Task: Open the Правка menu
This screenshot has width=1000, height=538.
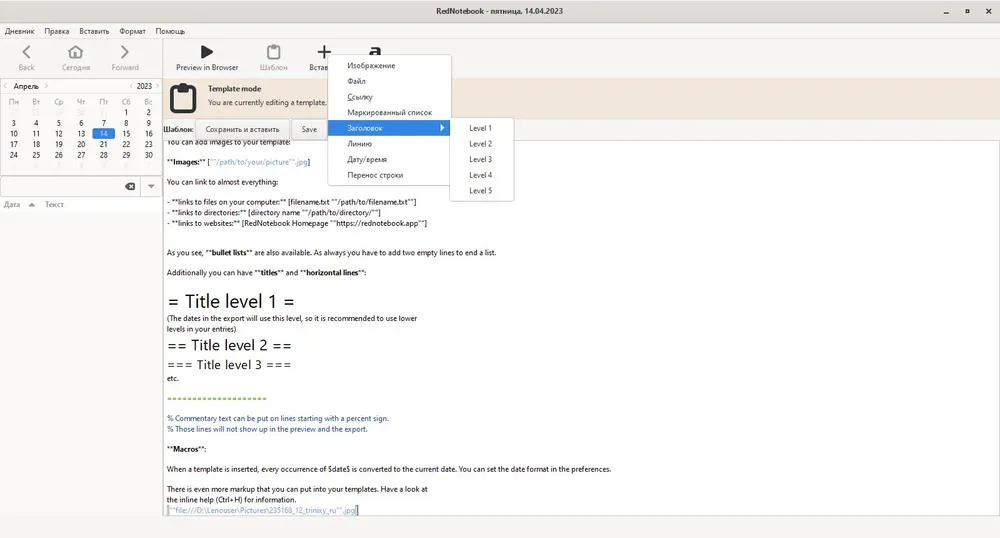Action: coord(57,31)
